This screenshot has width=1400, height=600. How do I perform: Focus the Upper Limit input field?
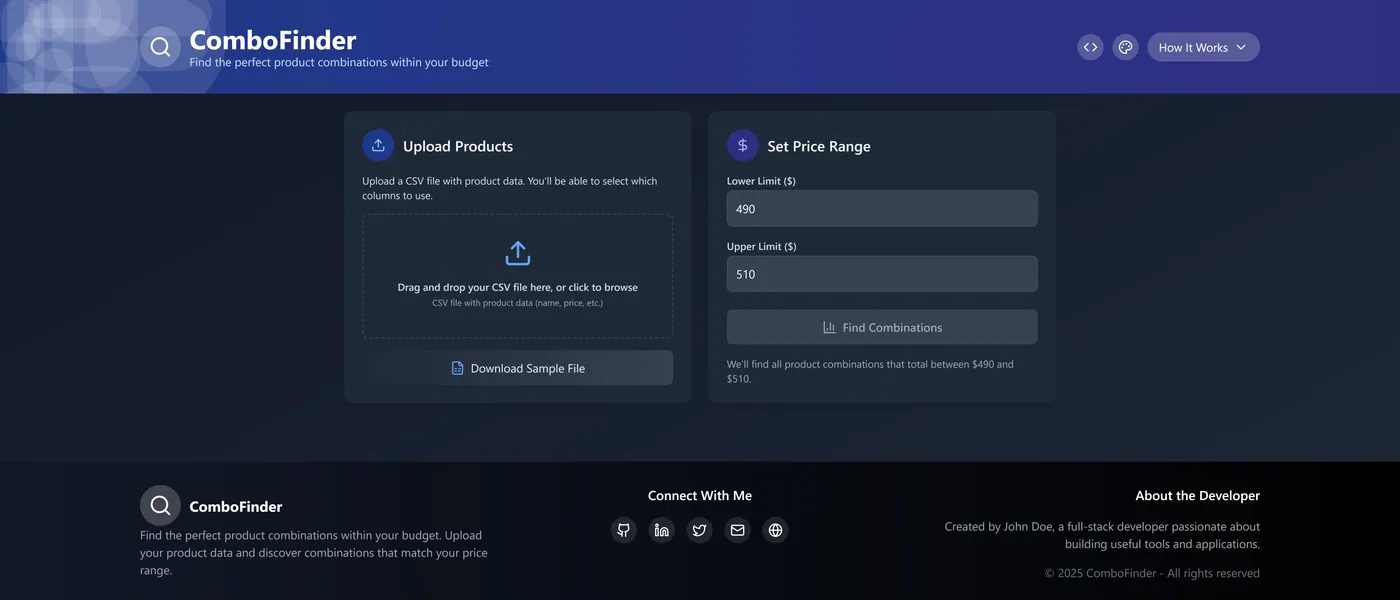tap(882, 274)
